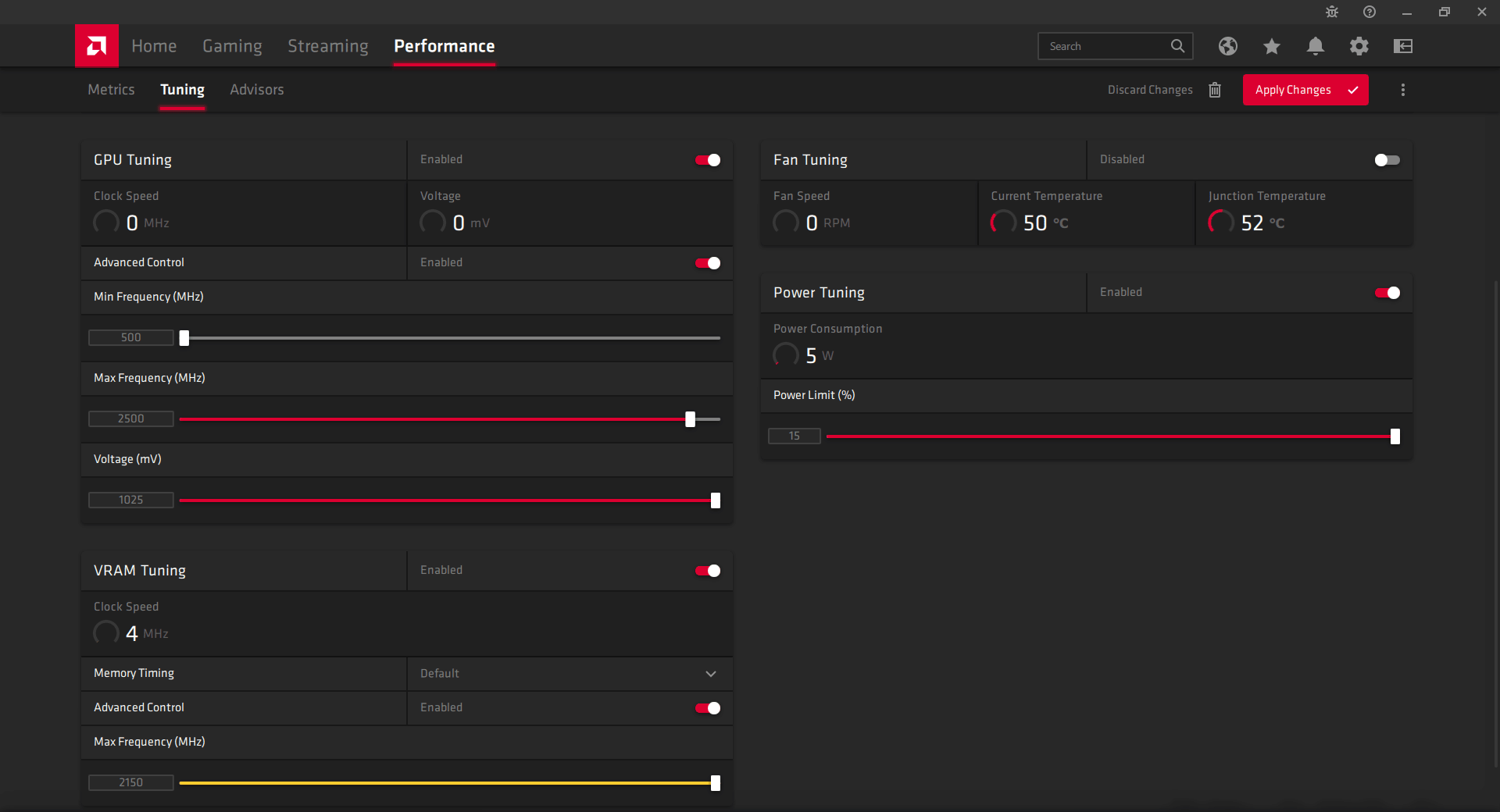Disable the Power Tuning toggle
1500x812 pixels.
(x=1387, y=293)
